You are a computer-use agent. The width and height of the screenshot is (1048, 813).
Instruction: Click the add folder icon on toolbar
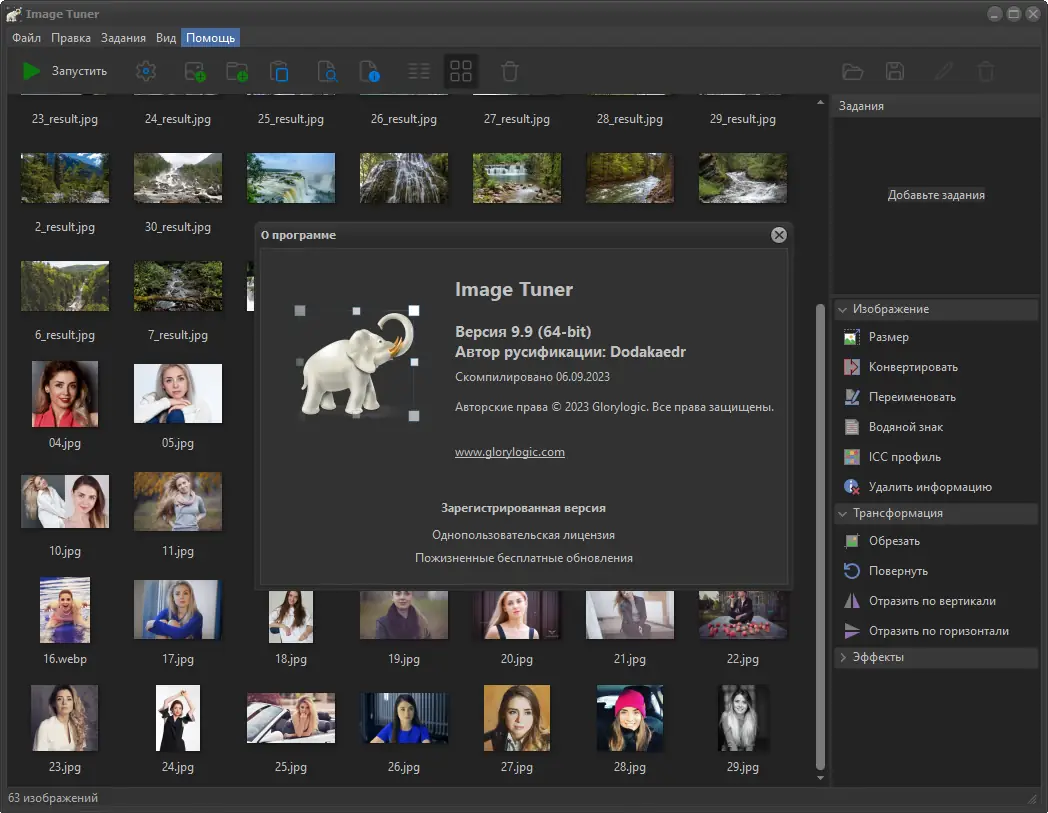[238, 70]
